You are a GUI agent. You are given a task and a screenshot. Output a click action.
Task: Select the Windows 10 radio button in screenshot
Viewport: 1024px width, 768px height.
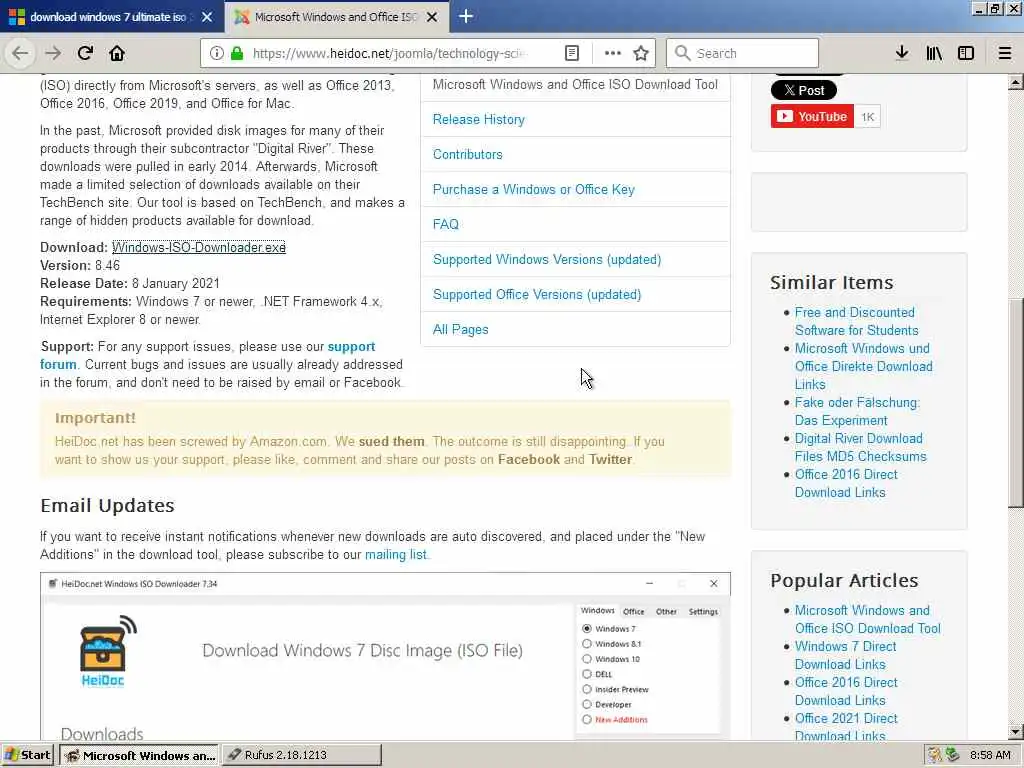pos(586,659)
